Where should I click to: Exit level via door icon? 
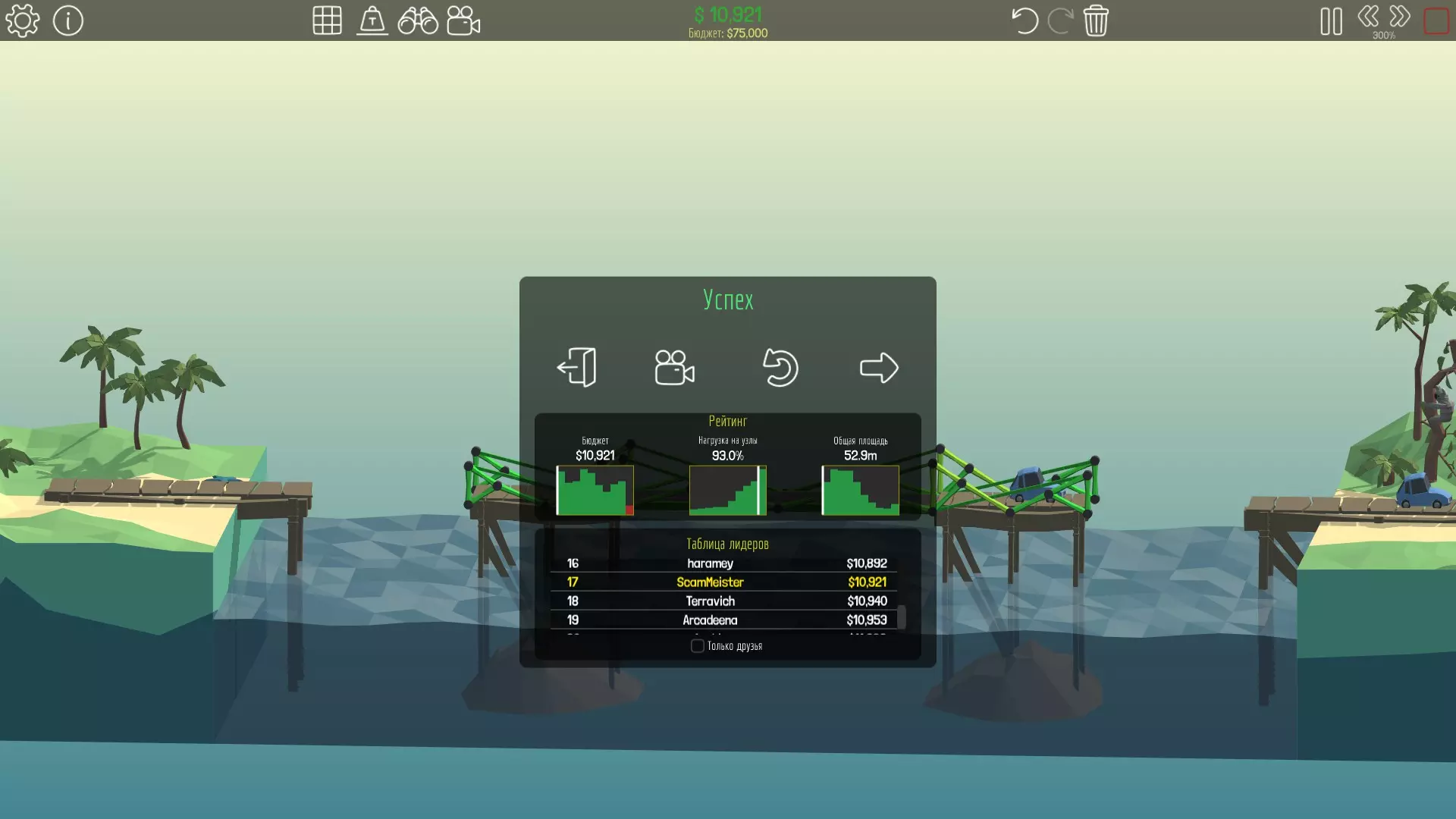click(577, 368)
